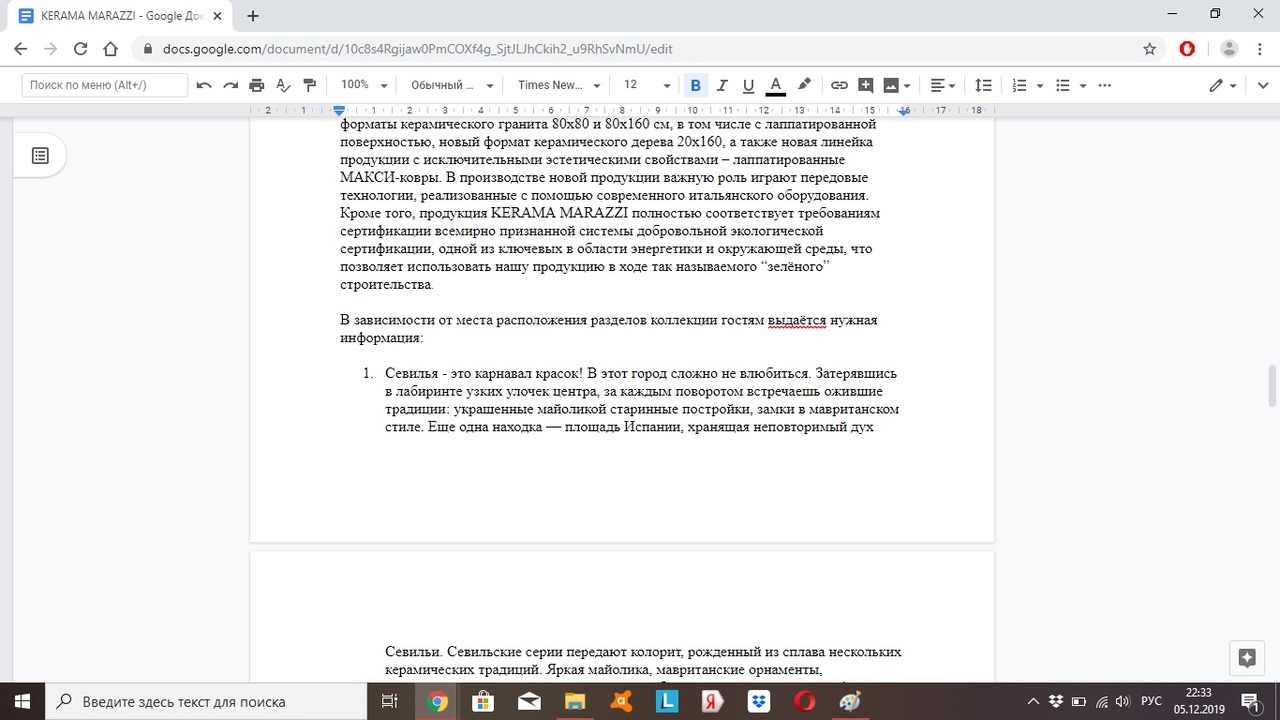Open the Explore button at bottom right

pyautogui.click(x=1246, y=657)
